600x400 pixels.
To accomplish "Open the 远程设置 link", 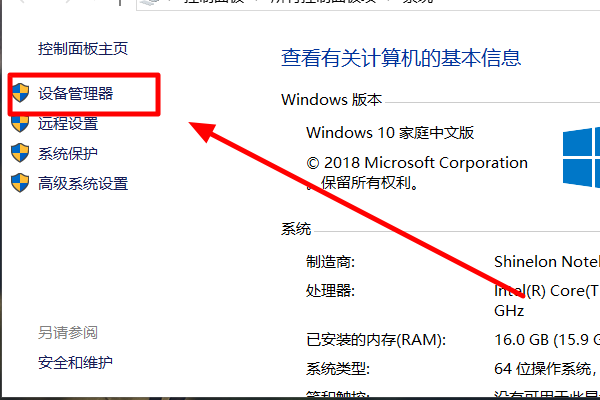I will pos(68,123).
